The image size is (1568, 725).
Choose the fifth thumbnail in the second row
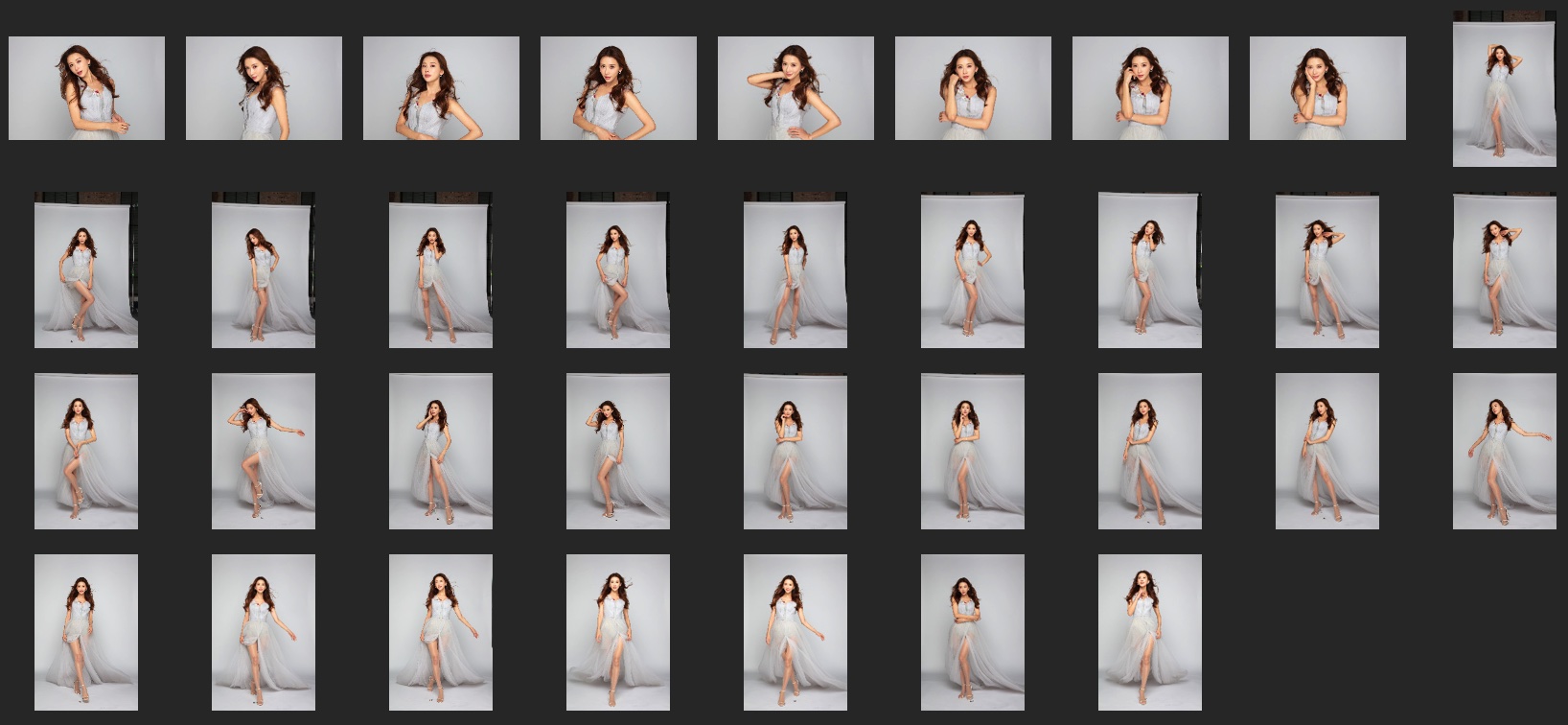click(796, 269)
